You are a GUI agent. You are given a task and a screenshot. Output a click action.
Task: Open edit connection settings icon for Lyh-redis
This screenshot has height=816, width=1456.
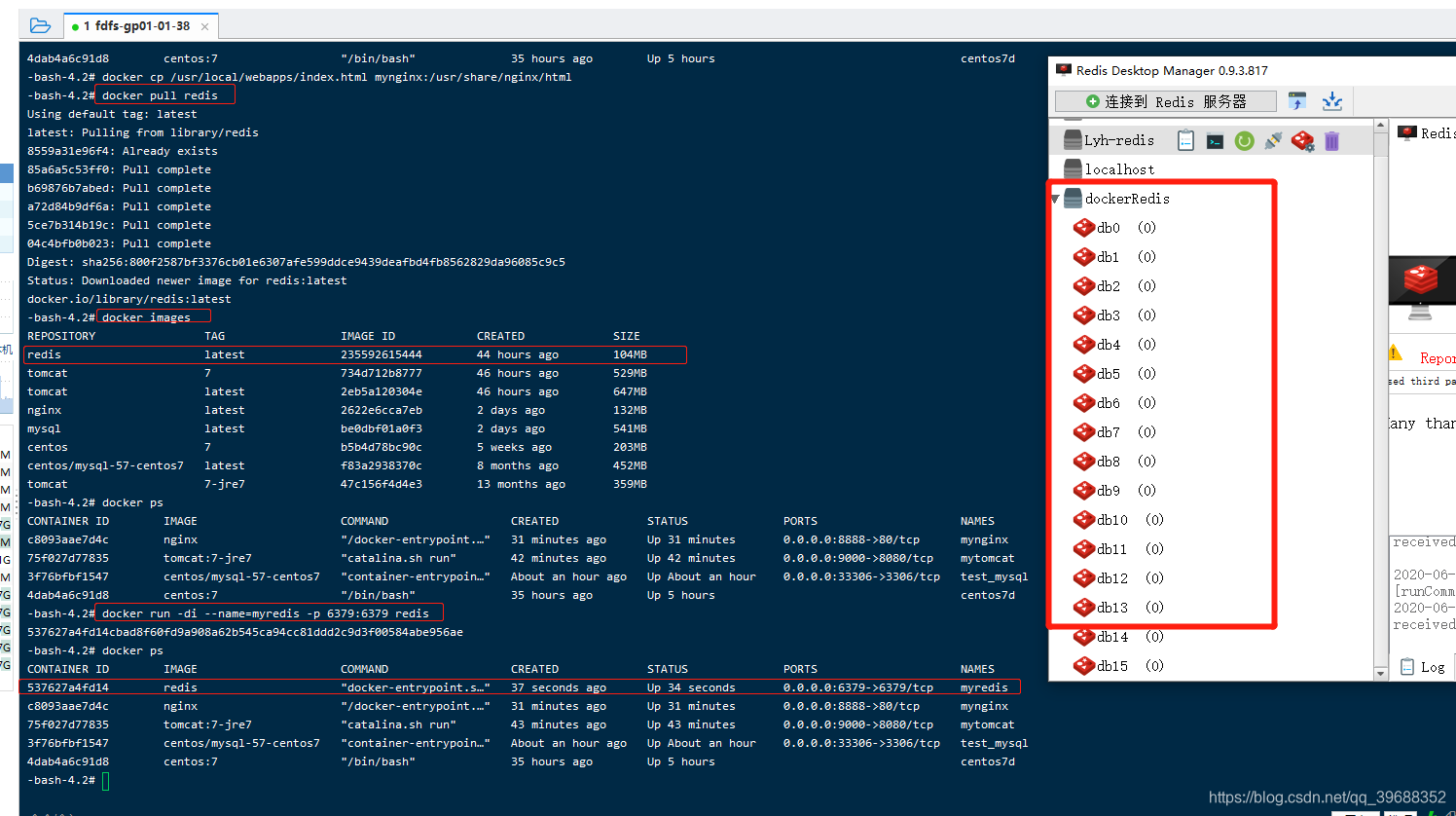[x=1302, y=141]
